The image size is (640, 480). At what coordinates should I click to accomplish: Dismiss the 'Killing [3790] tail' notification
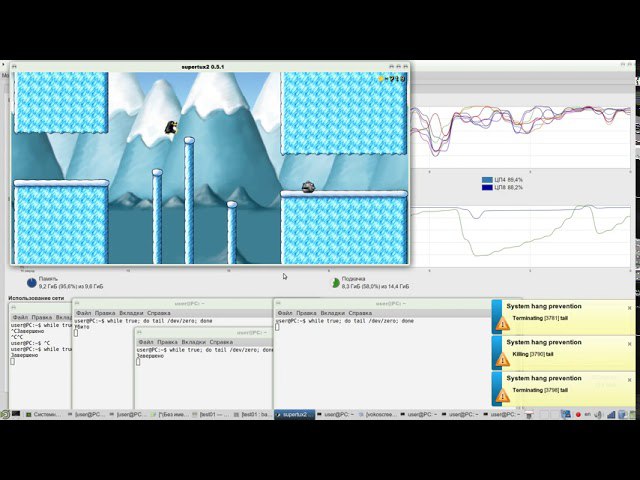pyautogui.click(x=629, y=344)
